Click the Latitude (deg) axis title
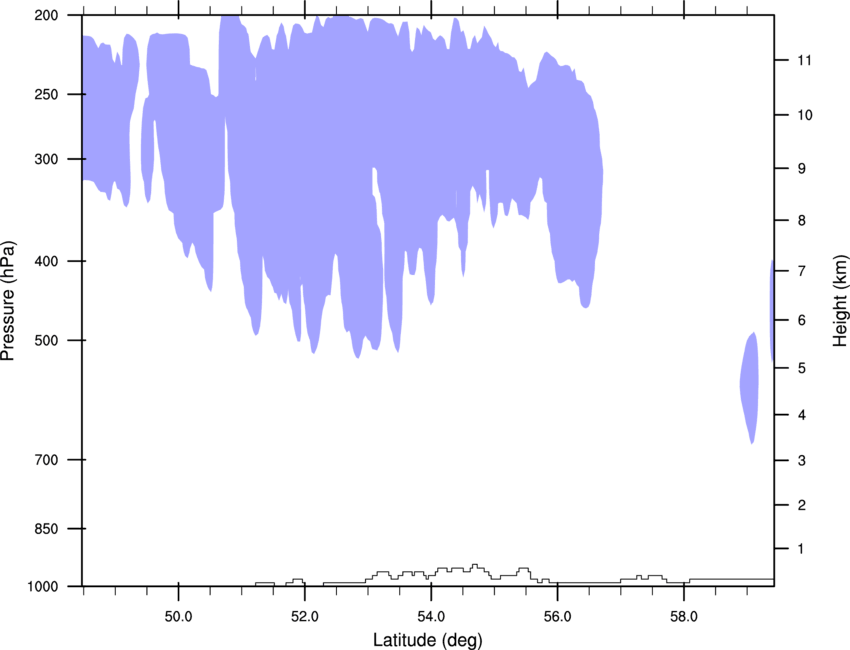The height and width of the screenshot is (650, 850). [x=428, y=640]
